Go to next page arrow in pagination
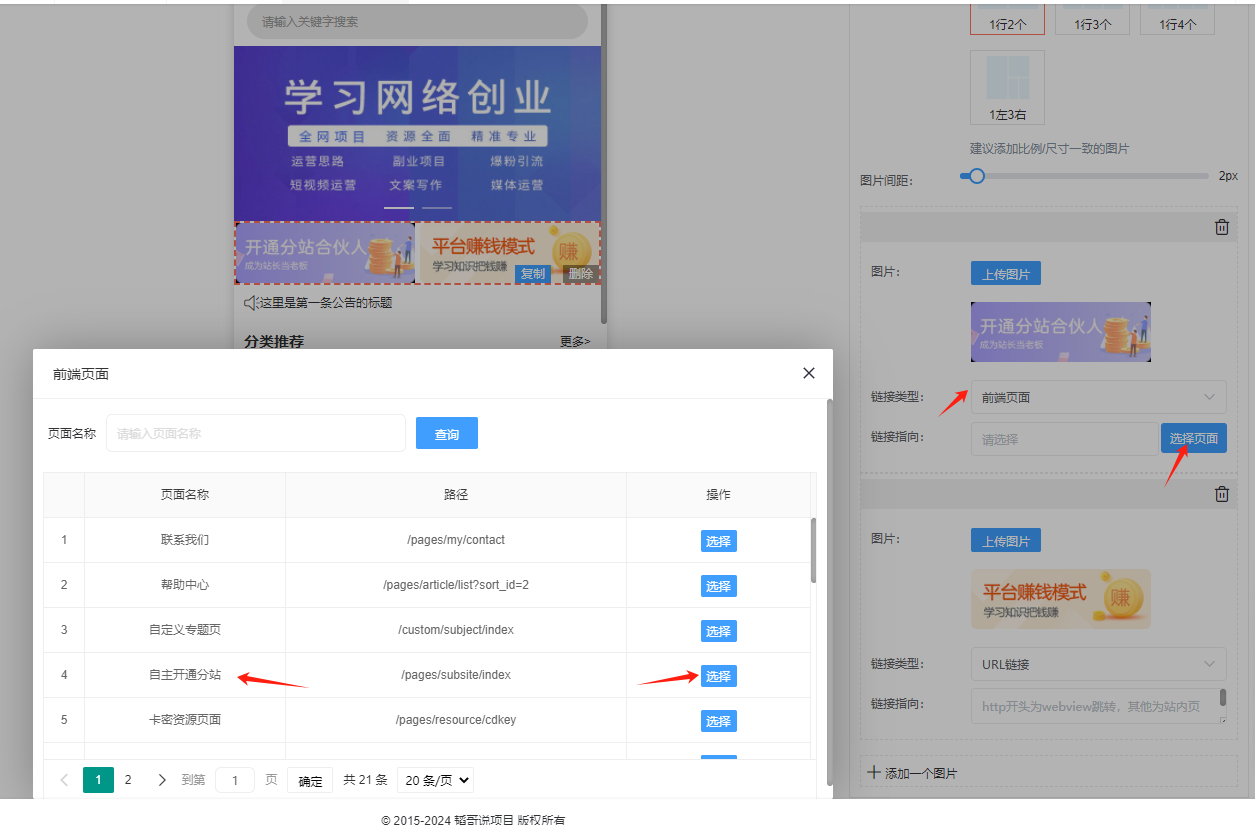This screenshot has width=1255, height=825. pos(162,780)
